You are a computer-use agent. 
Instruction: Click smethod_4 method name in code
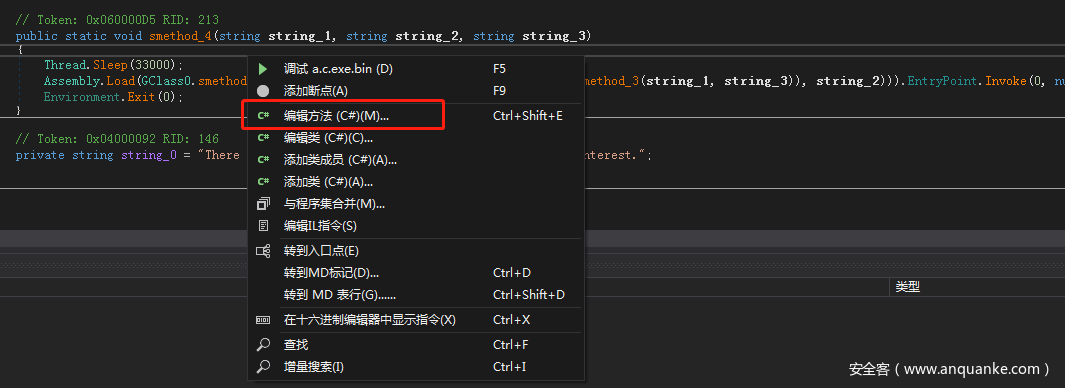(181, 36)
